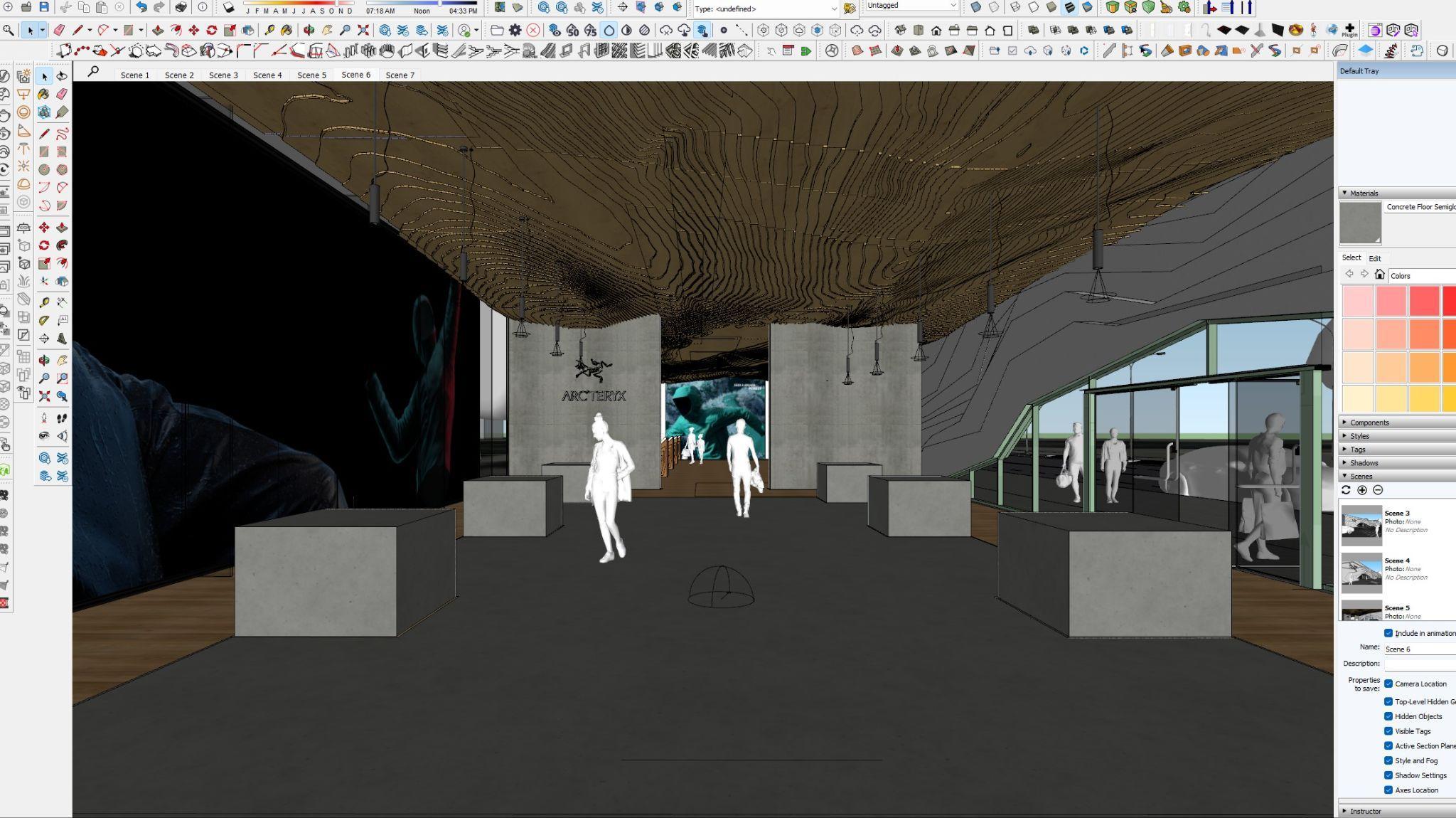Open the Edit tab in Materials

click(x=1375, y=258)
